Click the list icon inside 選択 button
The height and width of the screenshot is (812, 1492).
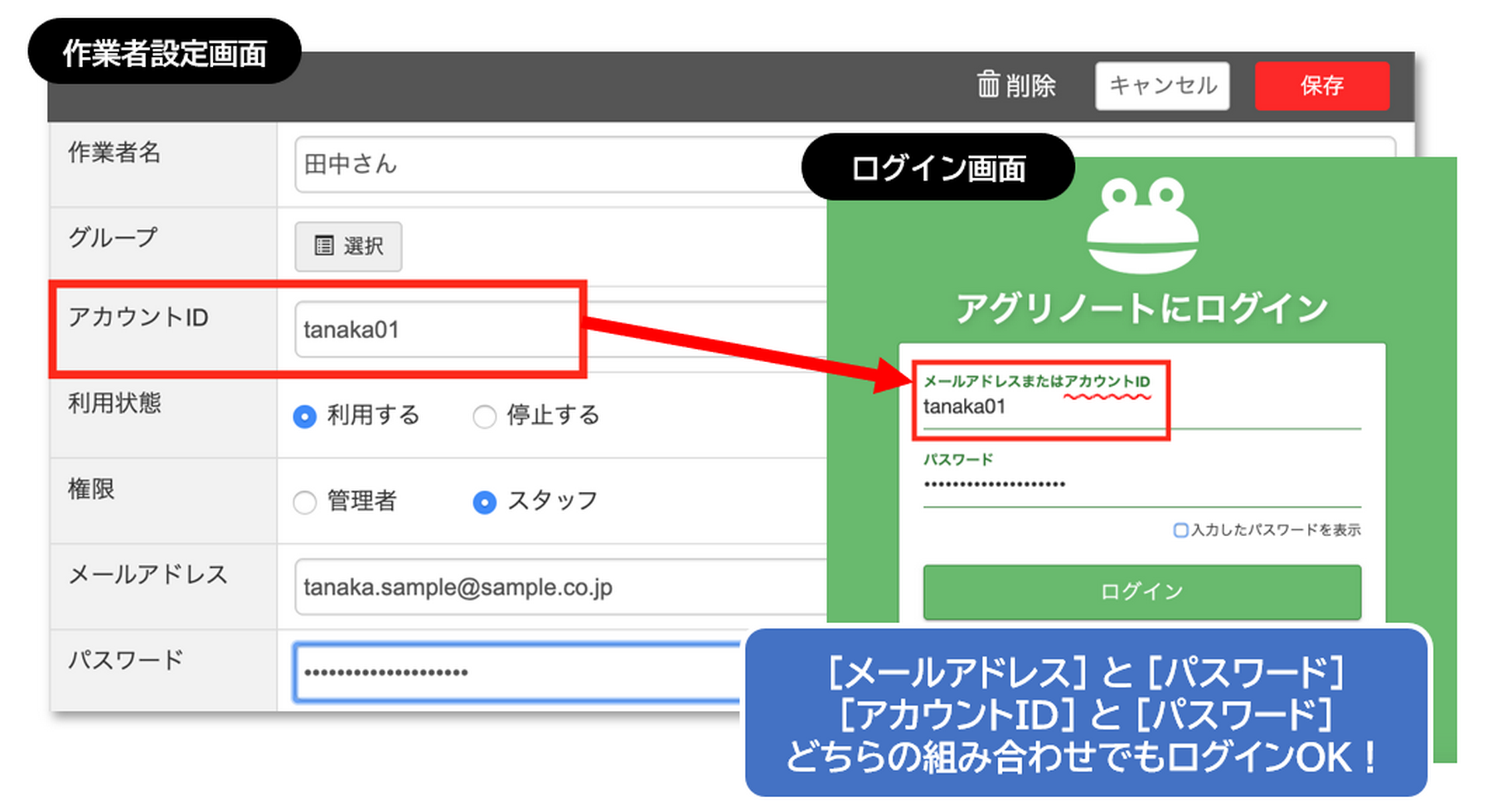click(x=324, y=246)
